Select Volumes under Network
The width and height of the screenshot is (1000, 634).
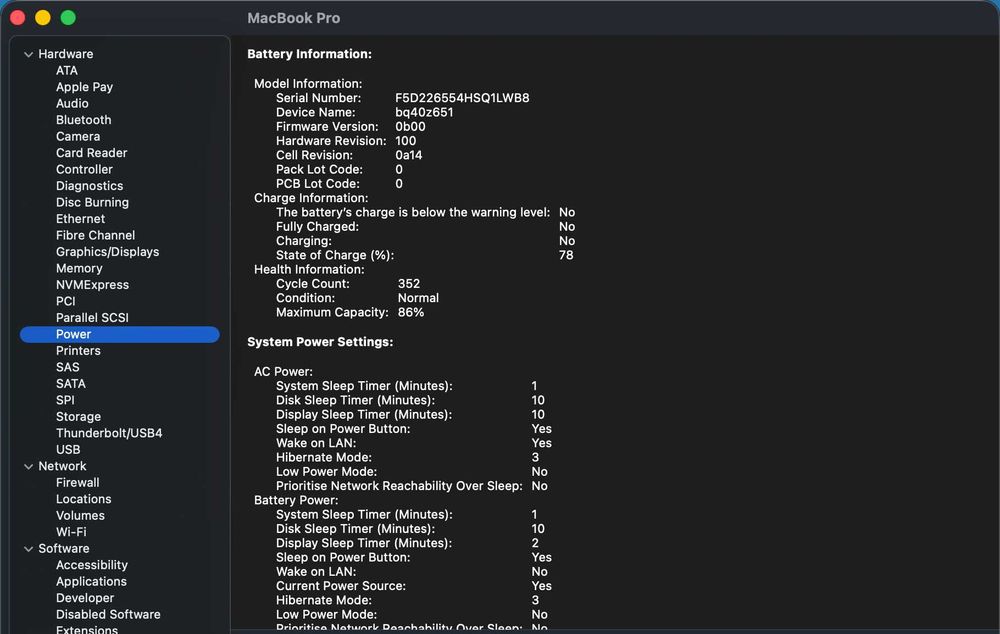coord(80,516)
